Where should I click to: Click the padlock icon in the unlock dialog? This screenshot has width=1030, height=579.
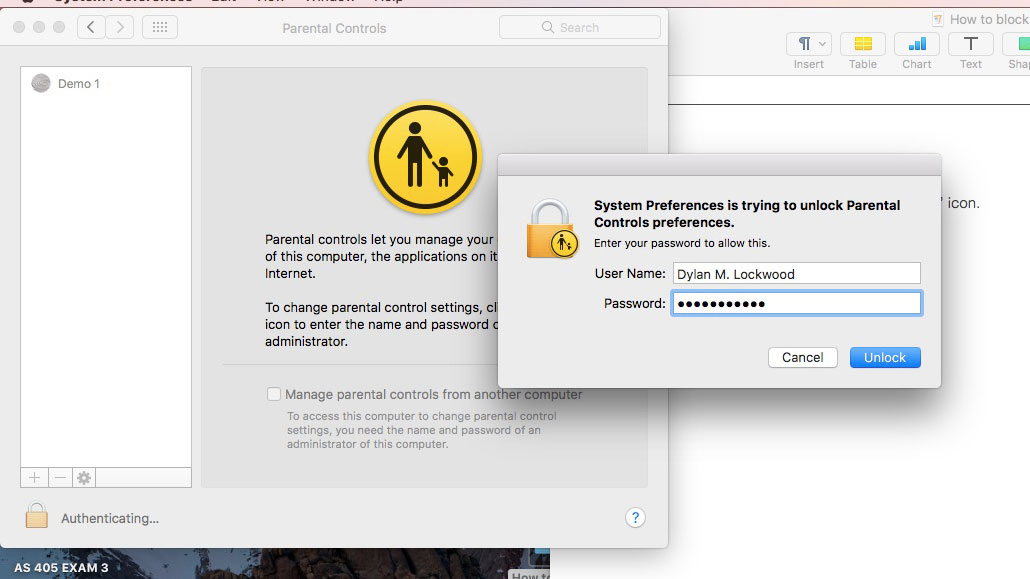(552, 229)
